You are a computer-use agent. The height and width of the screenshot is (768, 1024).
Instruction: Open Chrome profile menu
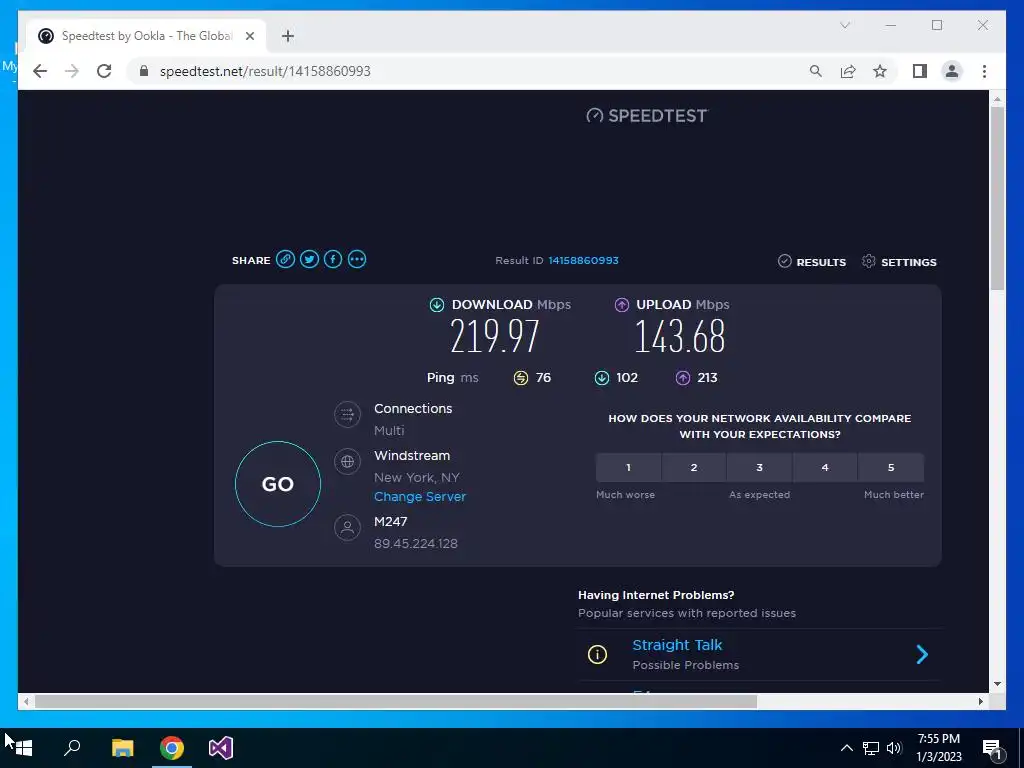(x=952, y=71)
